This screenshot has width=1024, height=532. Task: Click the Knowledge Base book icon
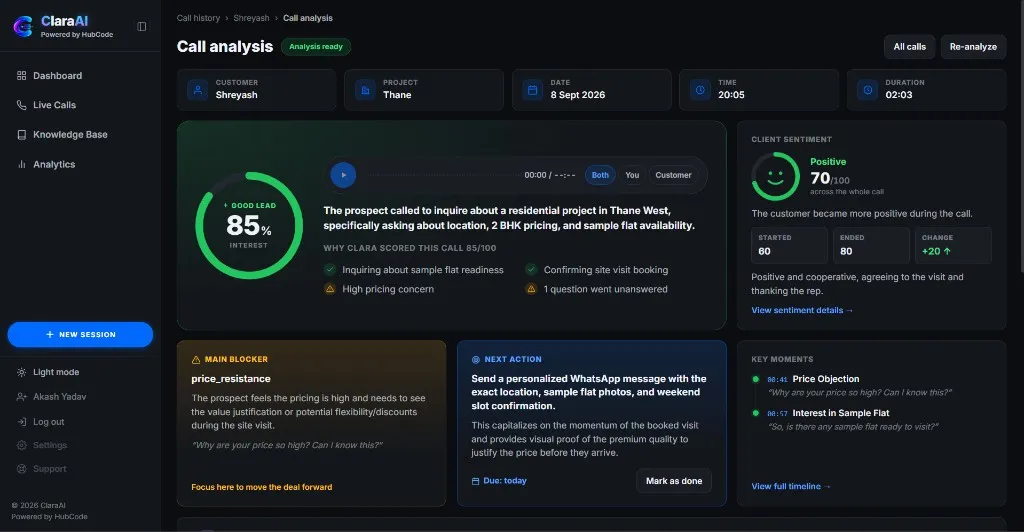22,134
